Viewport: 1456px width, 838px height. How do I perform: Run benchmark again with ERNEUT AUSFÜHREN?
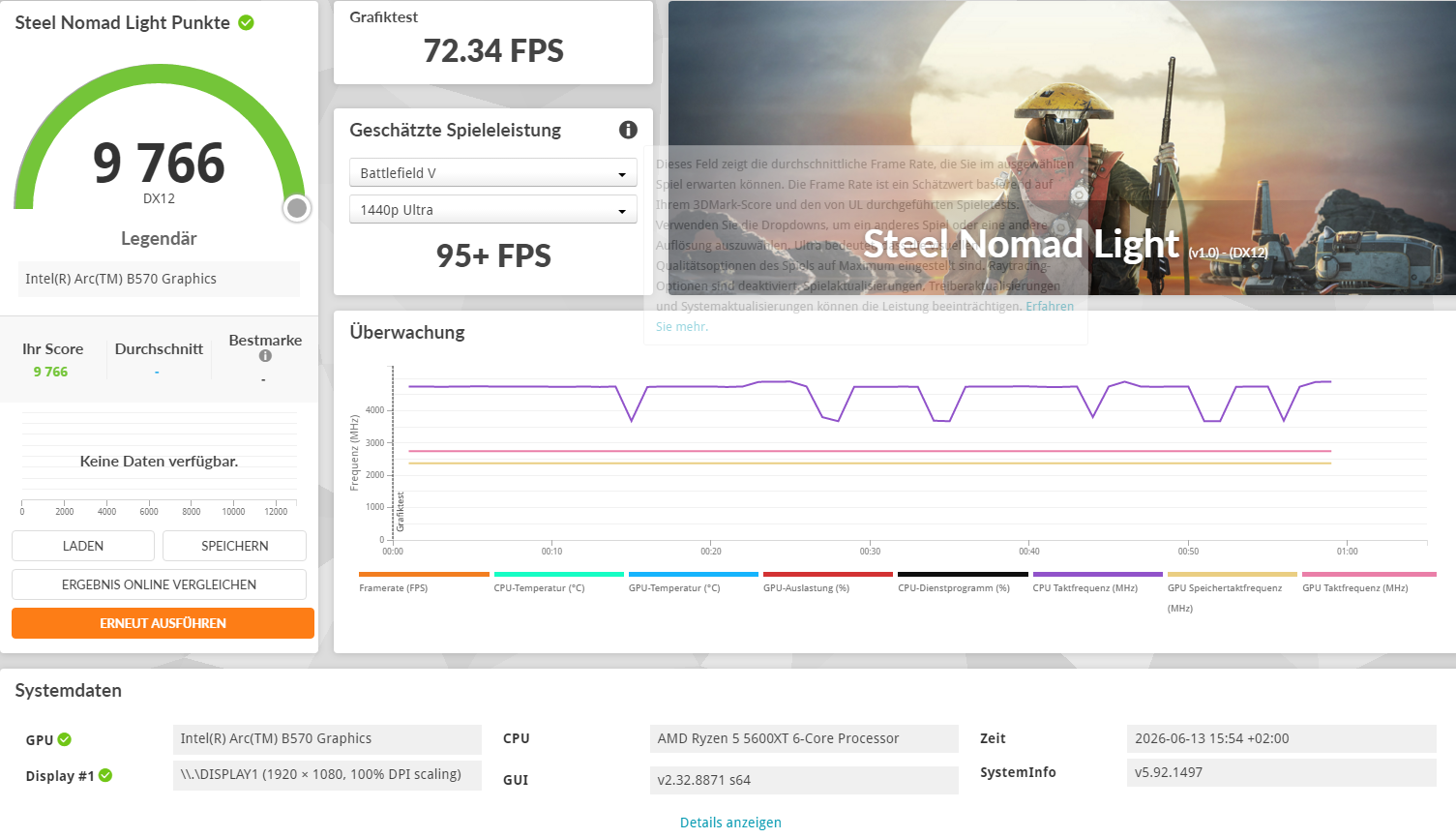tap(163, 623)
